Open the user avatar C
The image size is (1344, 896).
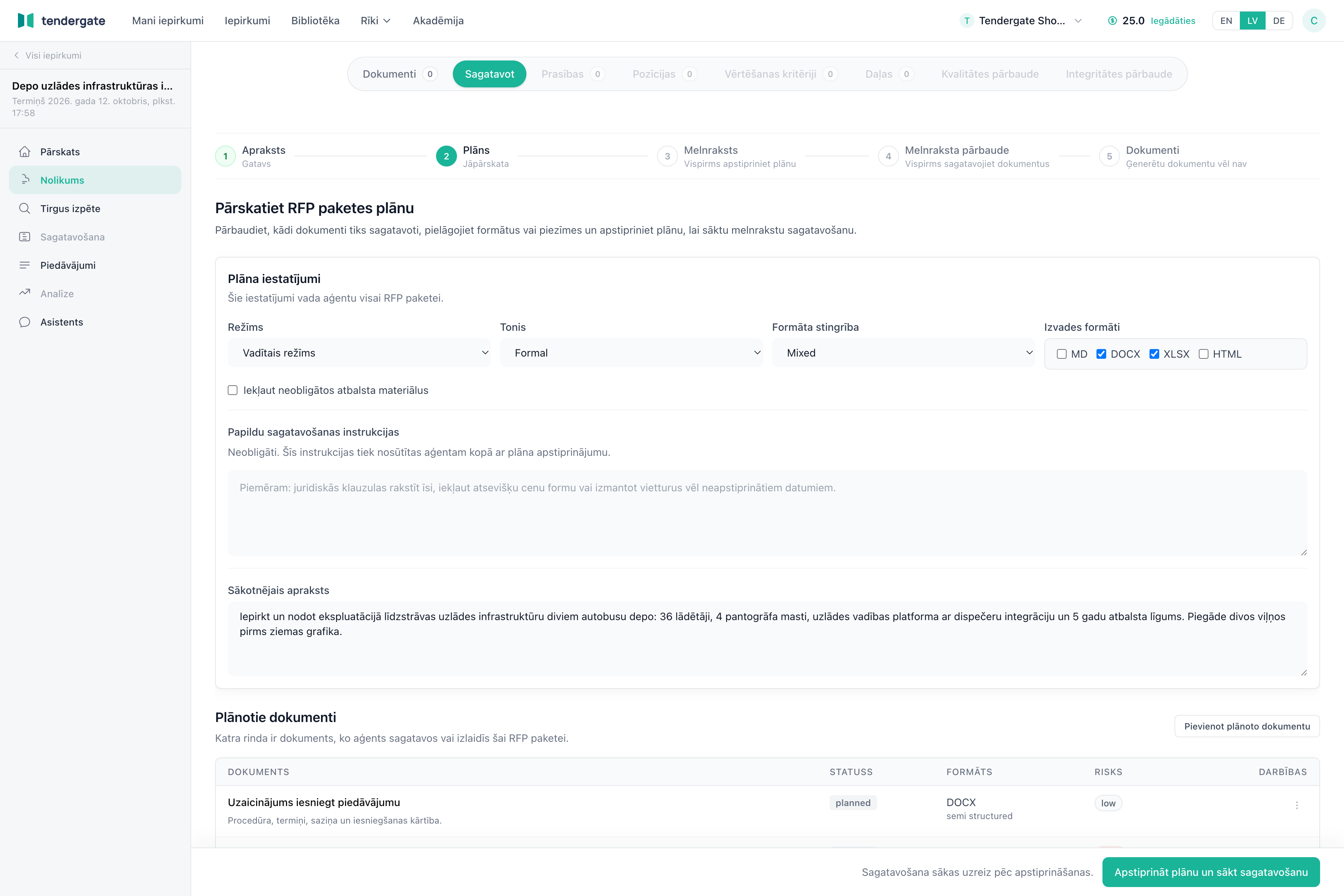(1314, 21)
